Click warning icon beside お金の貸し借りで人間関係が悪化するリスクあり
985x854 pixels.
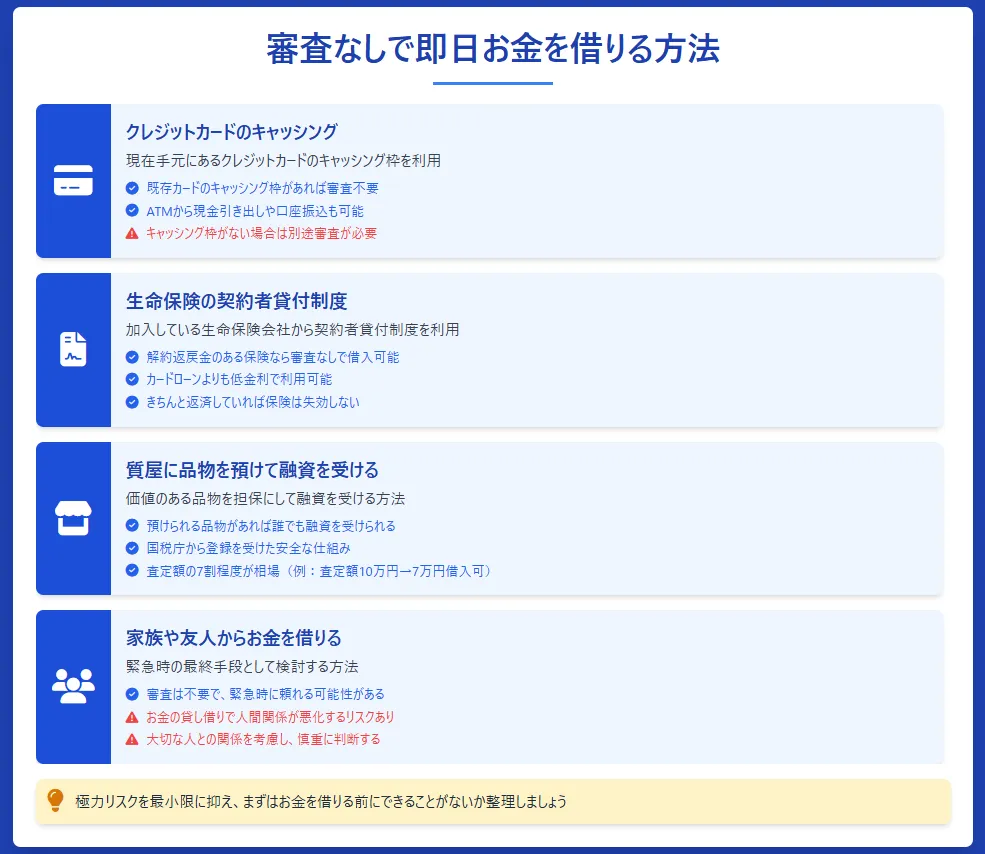pos(132,717)
